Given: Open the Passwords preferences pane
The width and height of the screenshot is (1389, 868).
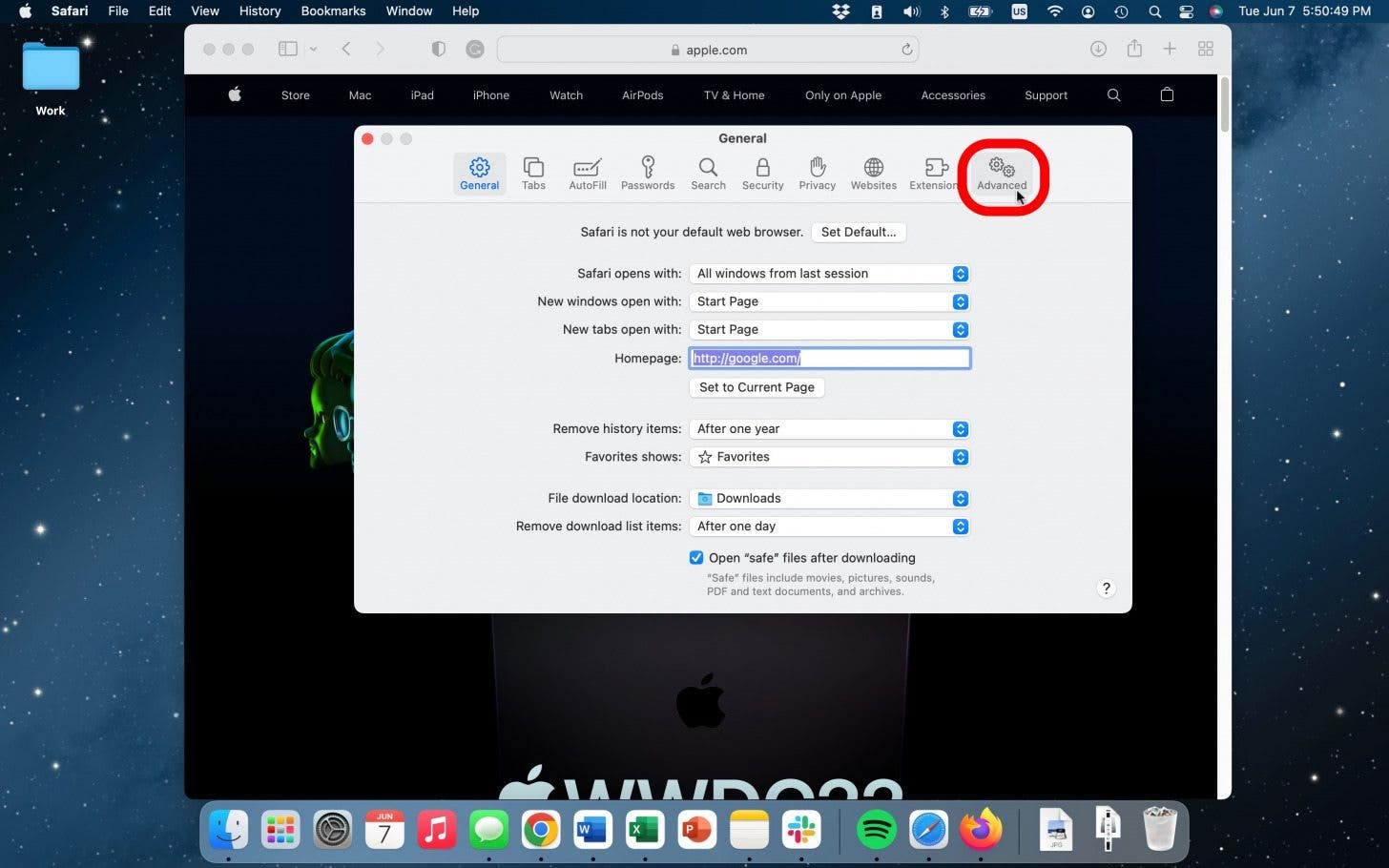Looking at the screenshot, I should tap(647, 174).
